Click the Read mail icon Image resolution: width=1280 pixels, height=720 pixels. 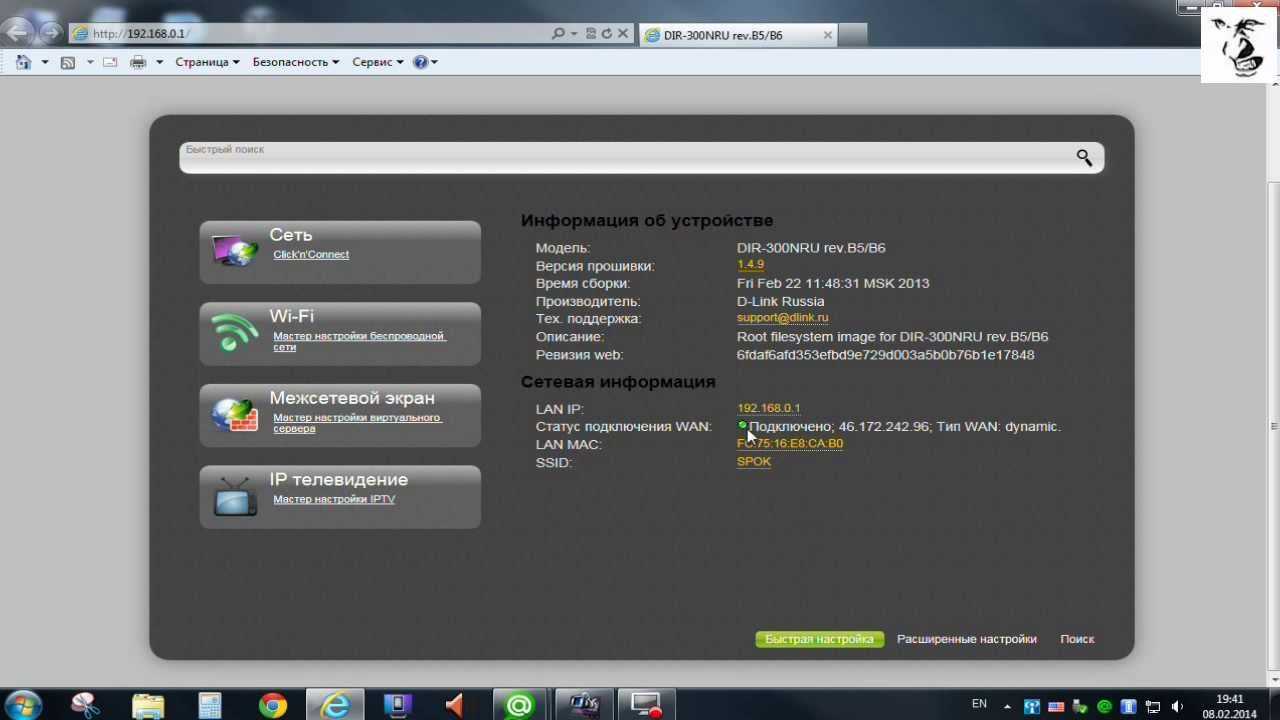(x=110, y=62)
